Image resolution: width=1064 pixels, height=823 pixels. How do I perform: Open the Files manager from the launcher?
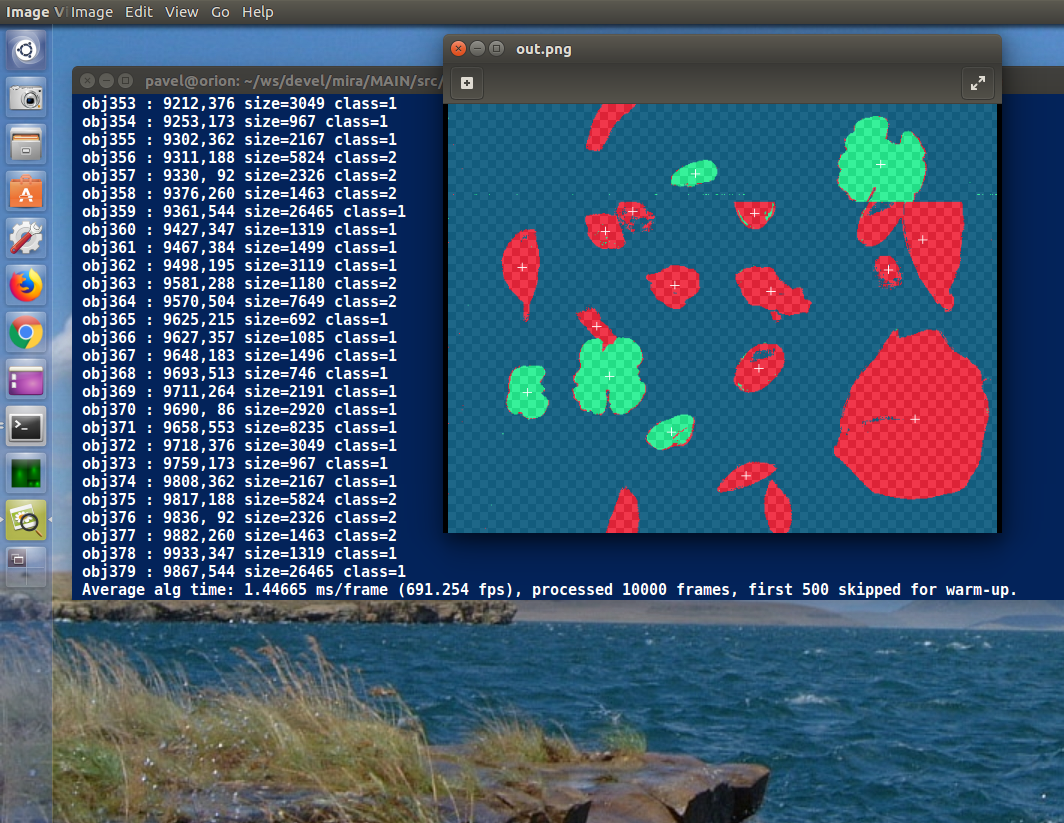coord(27,143)
